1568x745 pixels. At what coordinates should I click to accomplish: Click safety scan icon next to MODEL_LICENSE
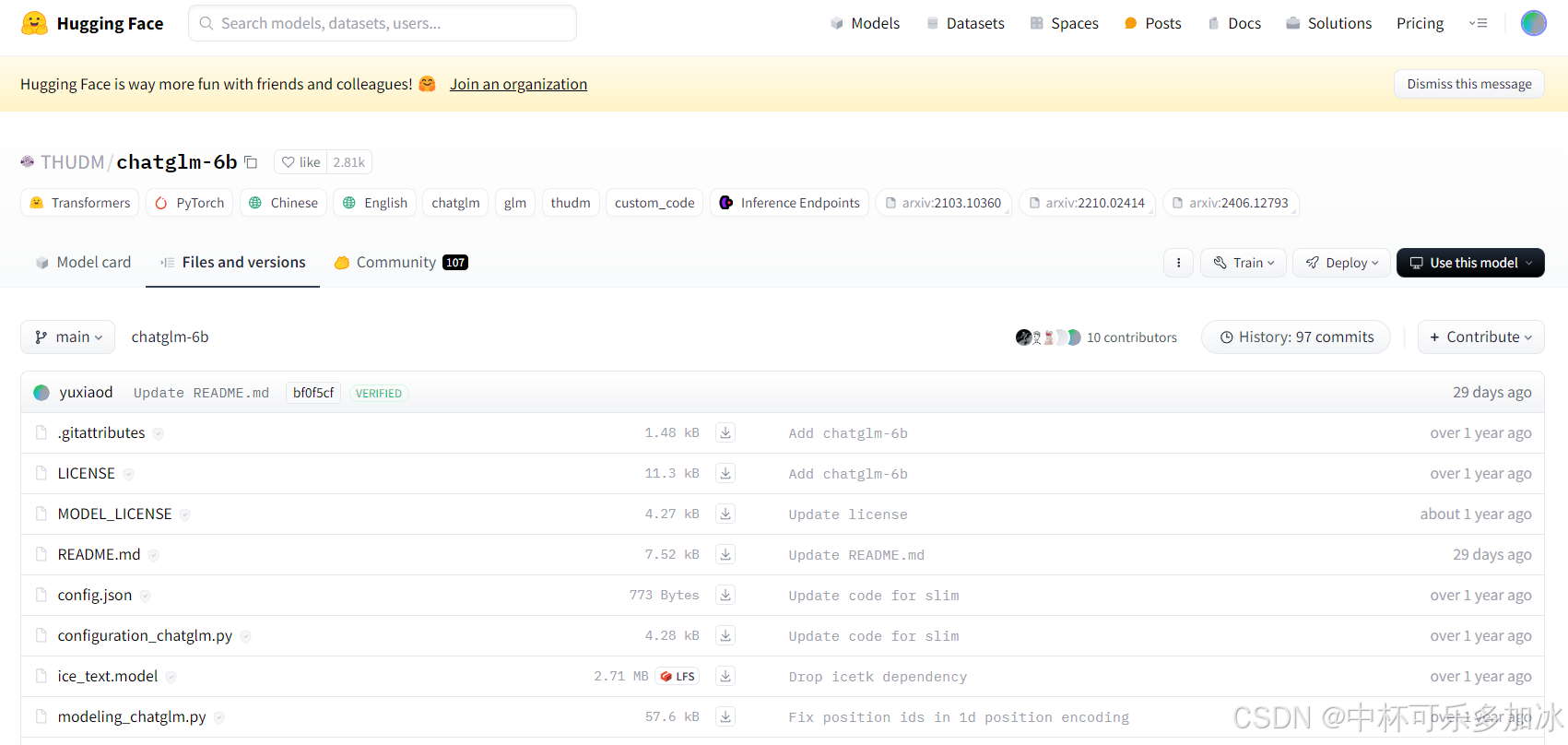(184, 514)
